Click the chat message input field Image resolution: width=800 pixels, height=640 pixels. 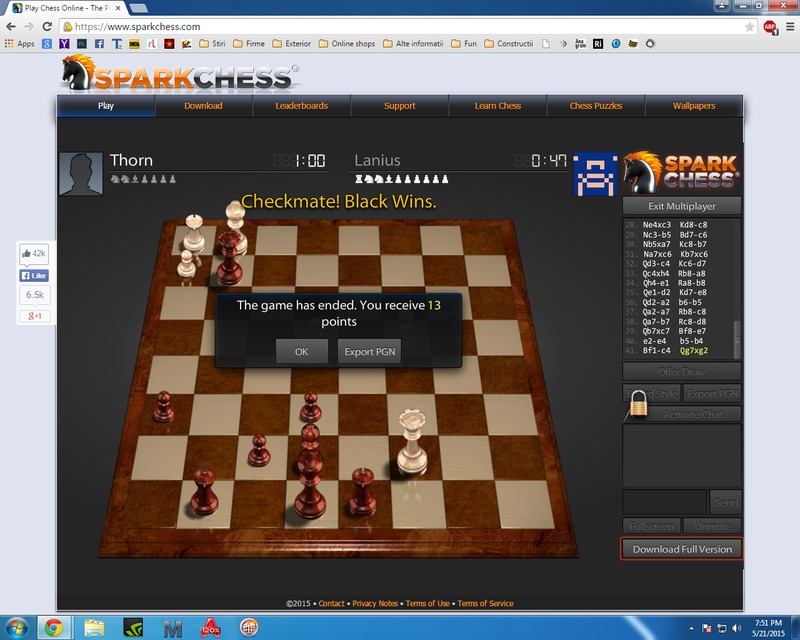(x=664, y=502)
